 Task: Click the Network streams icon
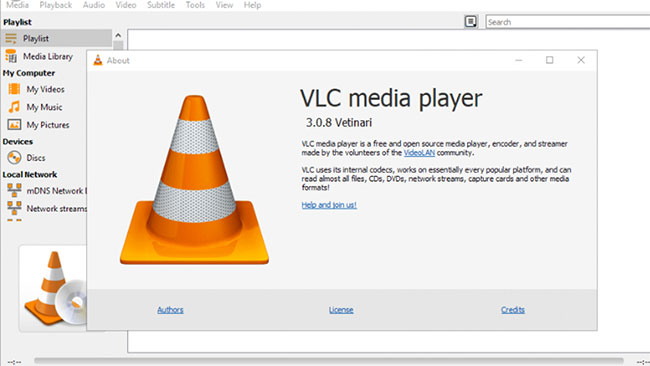pyautogui.click(x=14, y=208)
